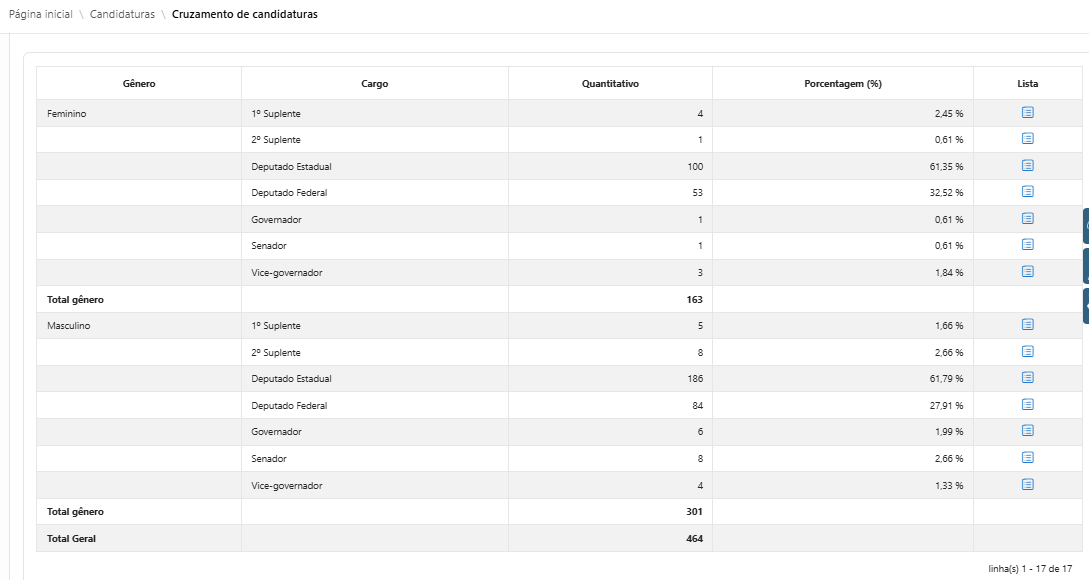
Task: Go to Página inicial breadcrumb
Action: point(40,14)
